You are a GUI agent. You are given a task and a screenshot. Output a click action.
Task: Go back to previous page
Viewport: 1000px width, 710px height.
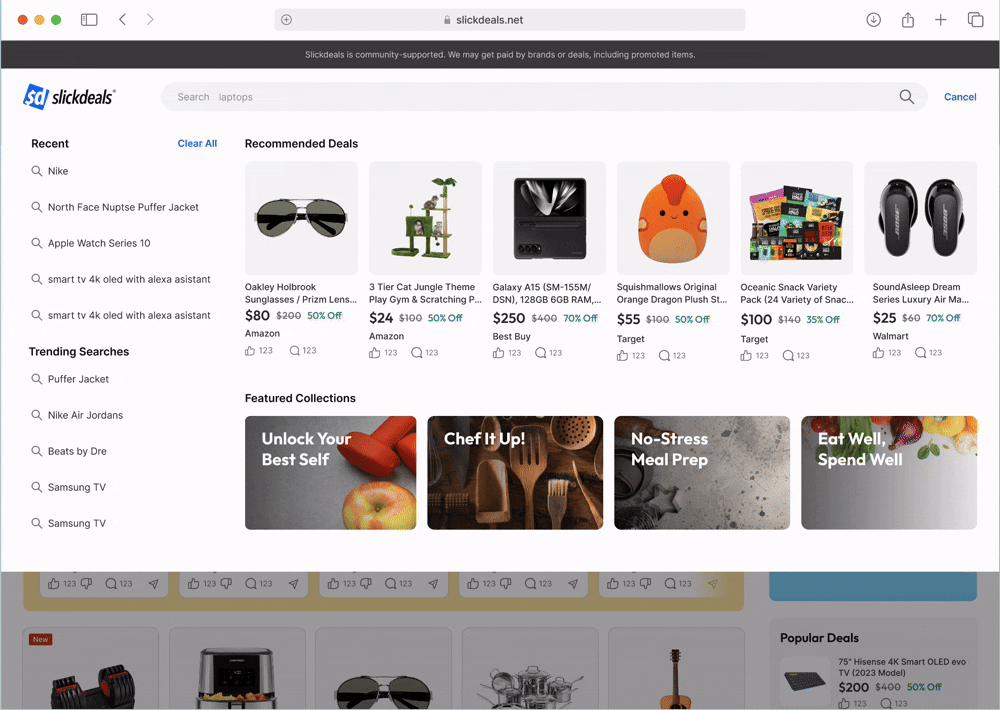tap(122, 20)
